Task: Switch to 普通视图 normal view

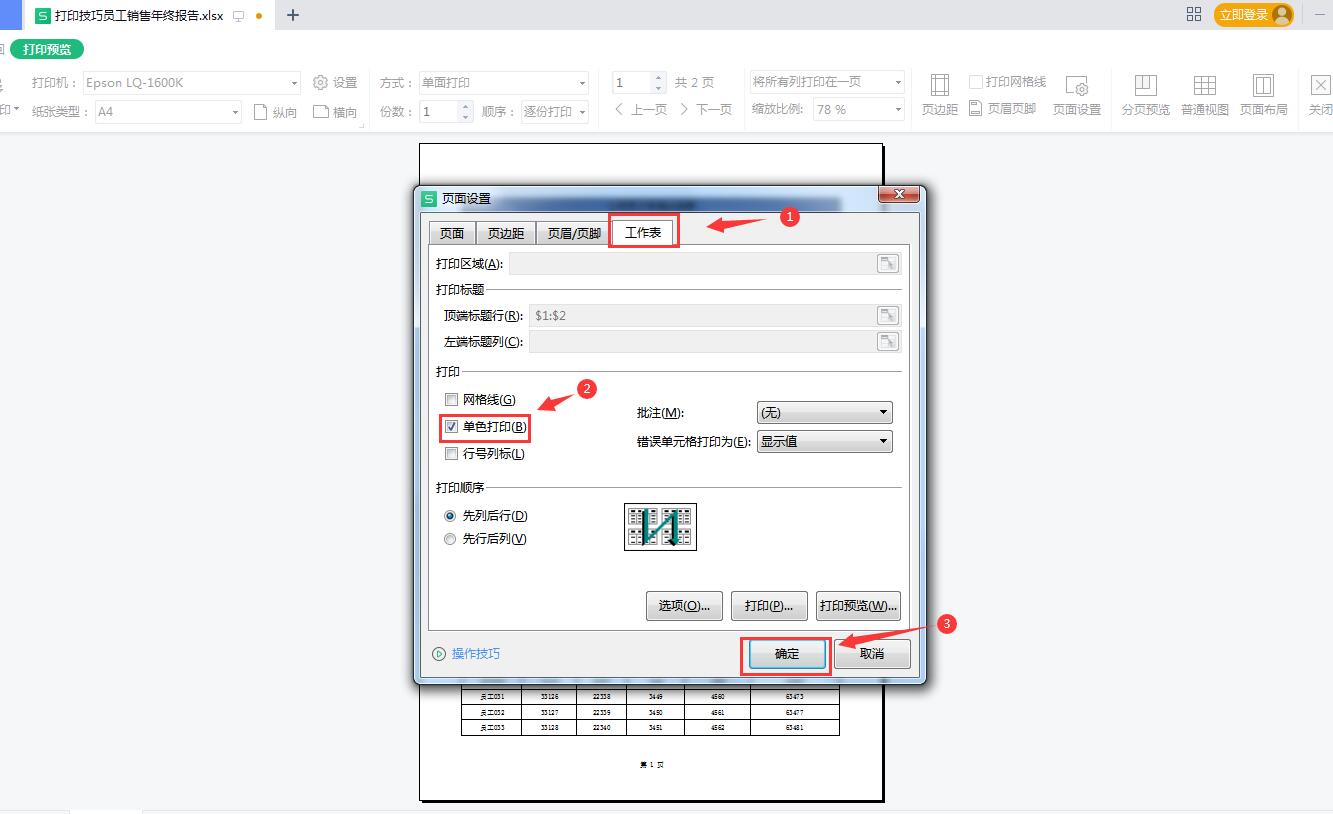Action: click(1204, 94)
